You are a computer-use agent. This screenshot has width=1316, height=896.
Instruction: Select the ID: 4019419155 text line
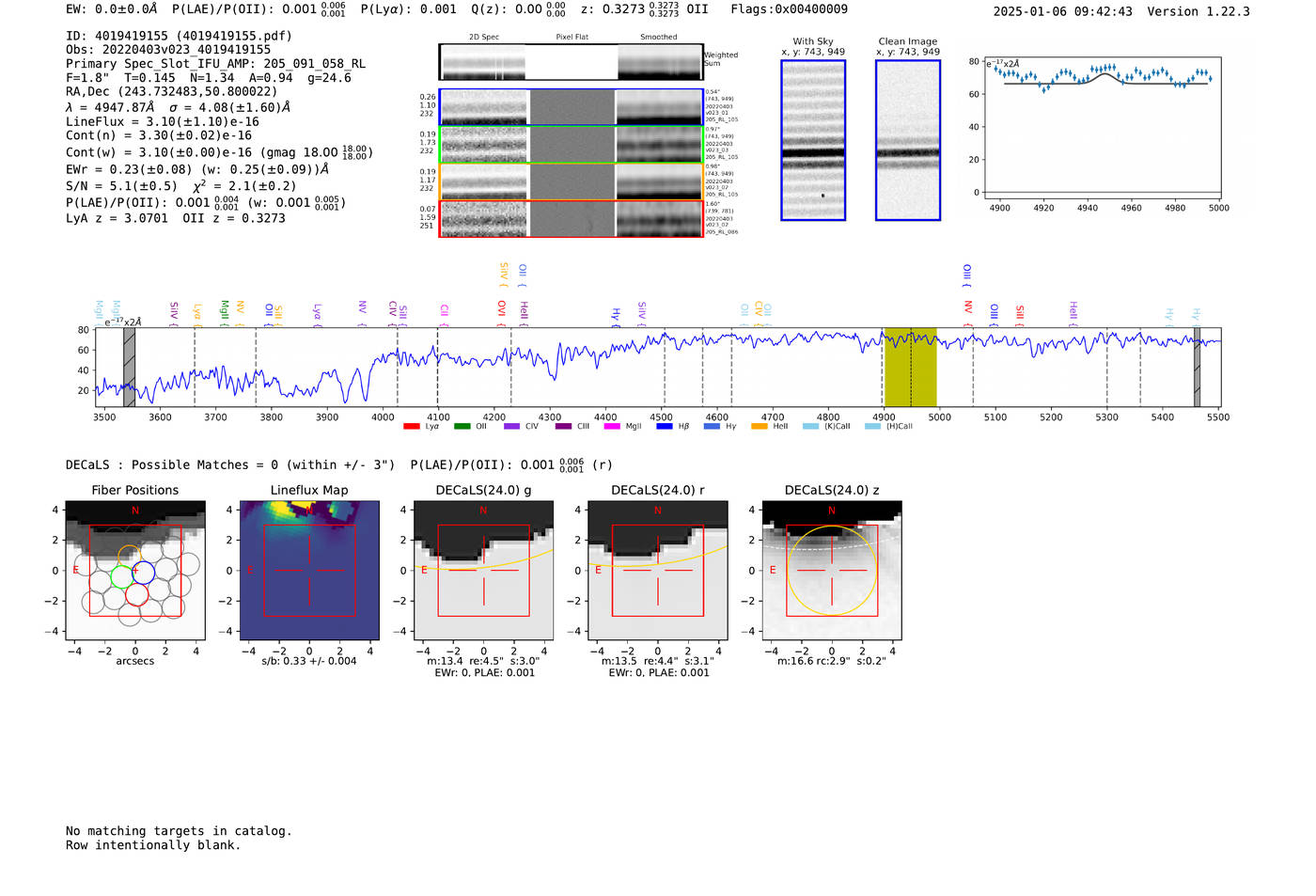point(179,36)
